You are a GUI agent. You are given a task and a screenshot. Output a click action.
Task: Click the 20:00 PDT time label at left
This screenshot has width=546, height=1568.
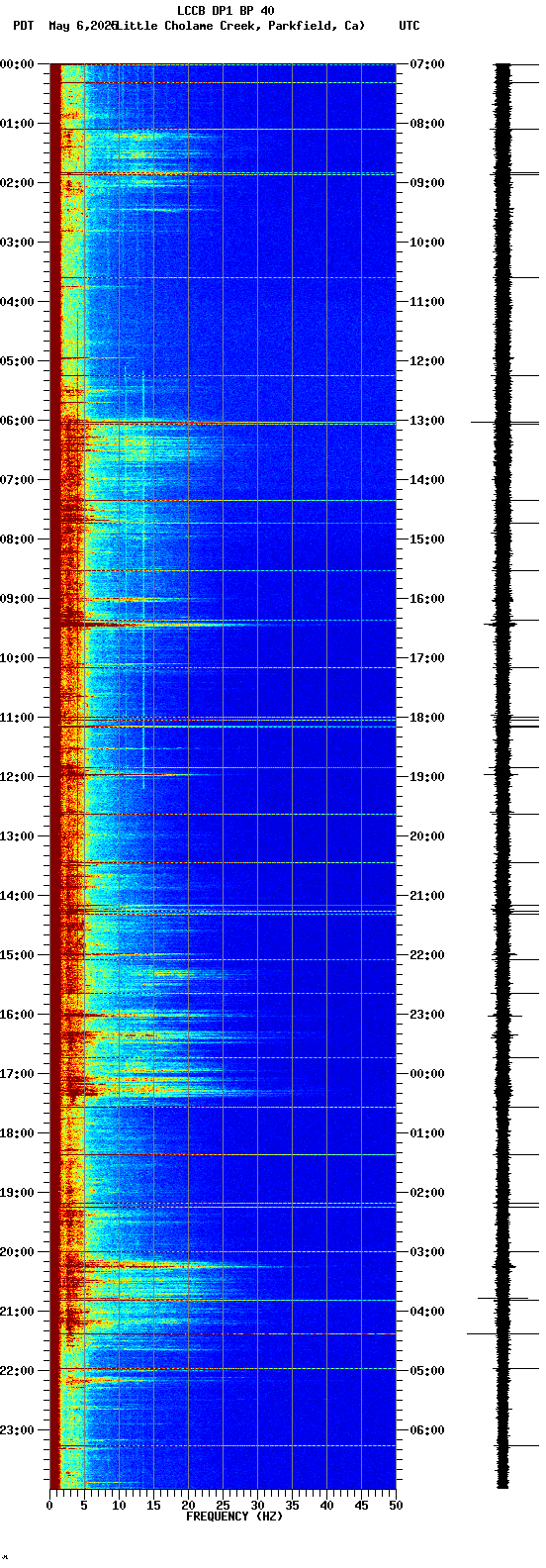click(18, 1252)
